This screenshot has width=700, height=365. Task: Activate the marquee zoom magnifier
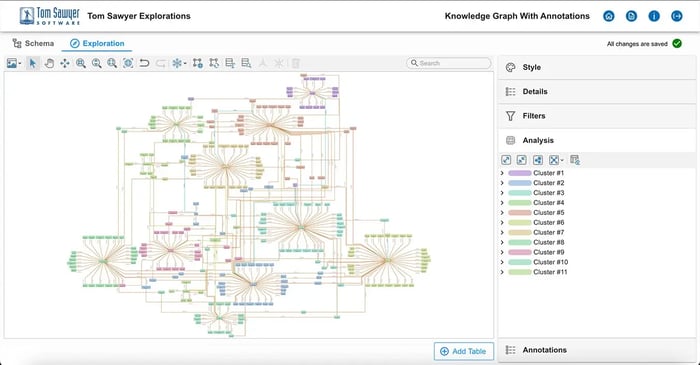coord(112,63)
